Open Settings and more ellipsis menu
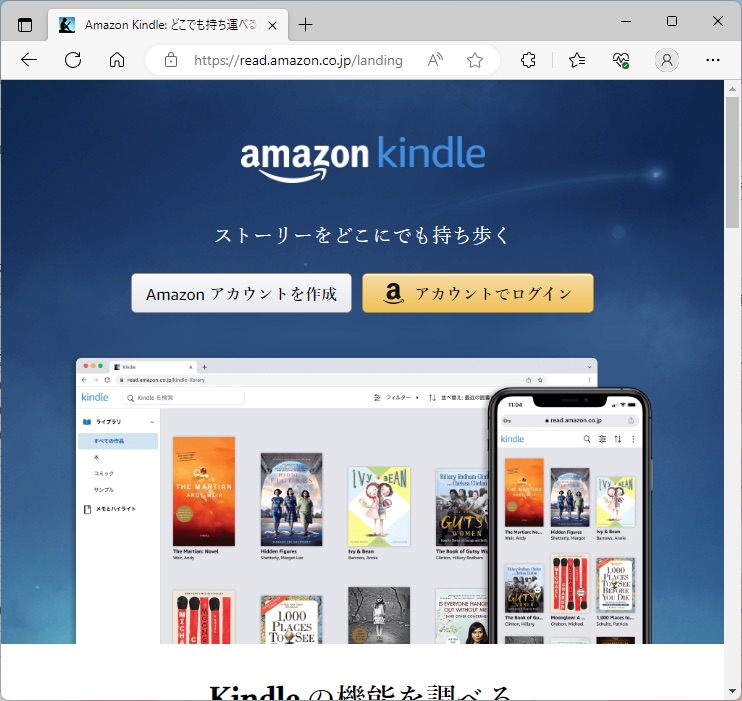The image size is (742, 701). coord(713,60)
